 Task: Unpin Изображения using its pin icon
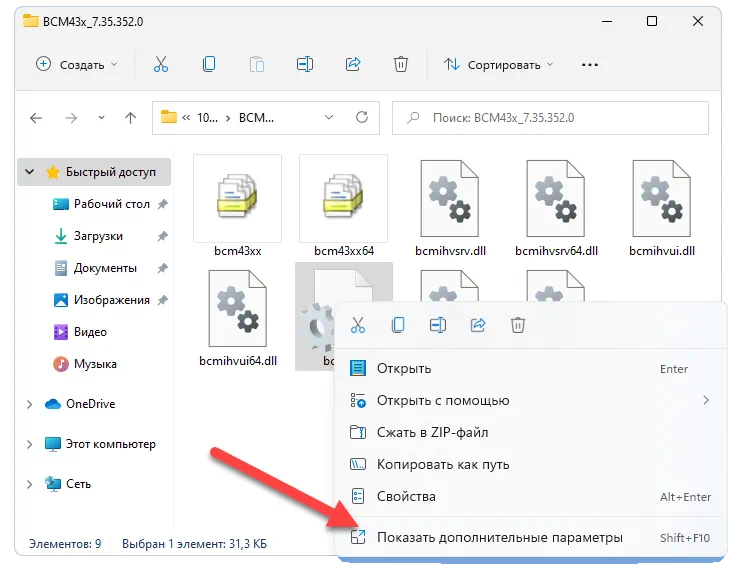click(163, 300)
